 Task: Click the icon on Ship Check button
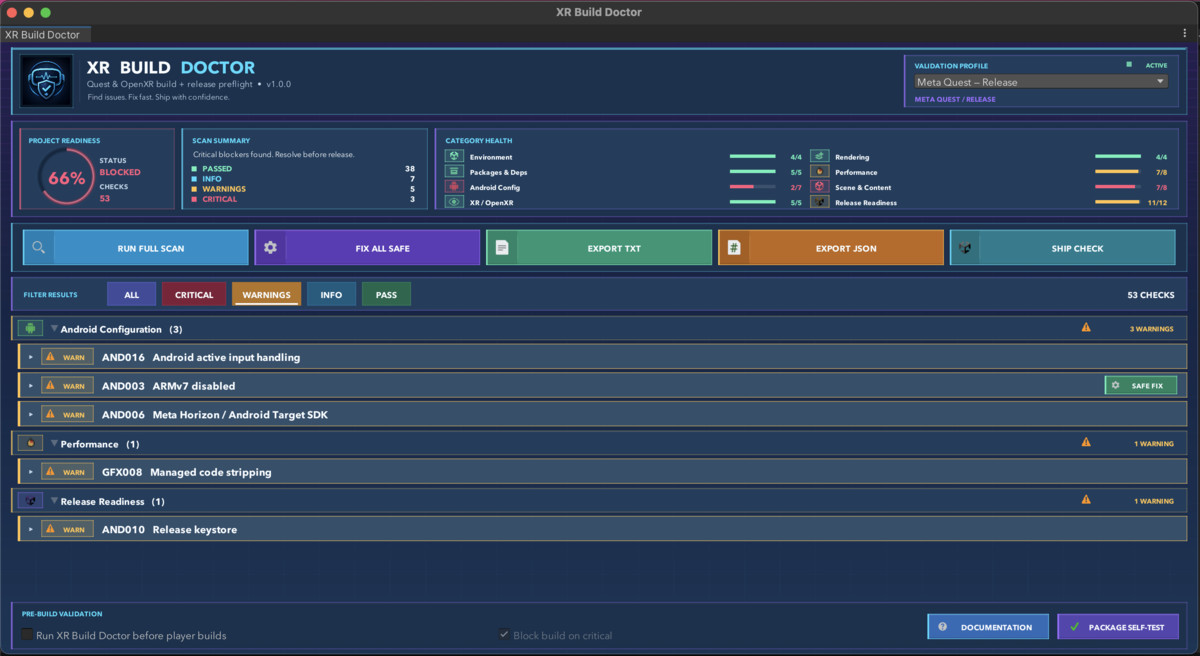pos(965,248)
